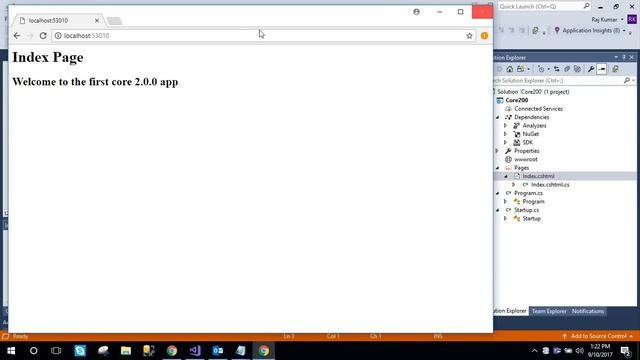The width and height of the screenshot is (640, 360).
Task: Click the RK account avatar
Action: coord(632,19)
